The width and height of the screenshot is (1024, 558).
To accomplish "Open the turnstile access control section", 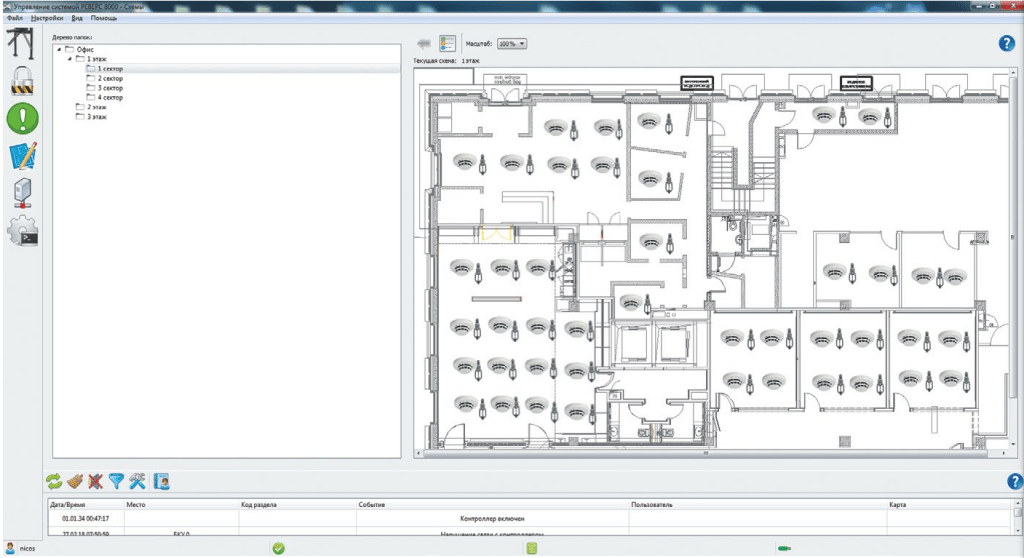I will (x=22, y=43).
